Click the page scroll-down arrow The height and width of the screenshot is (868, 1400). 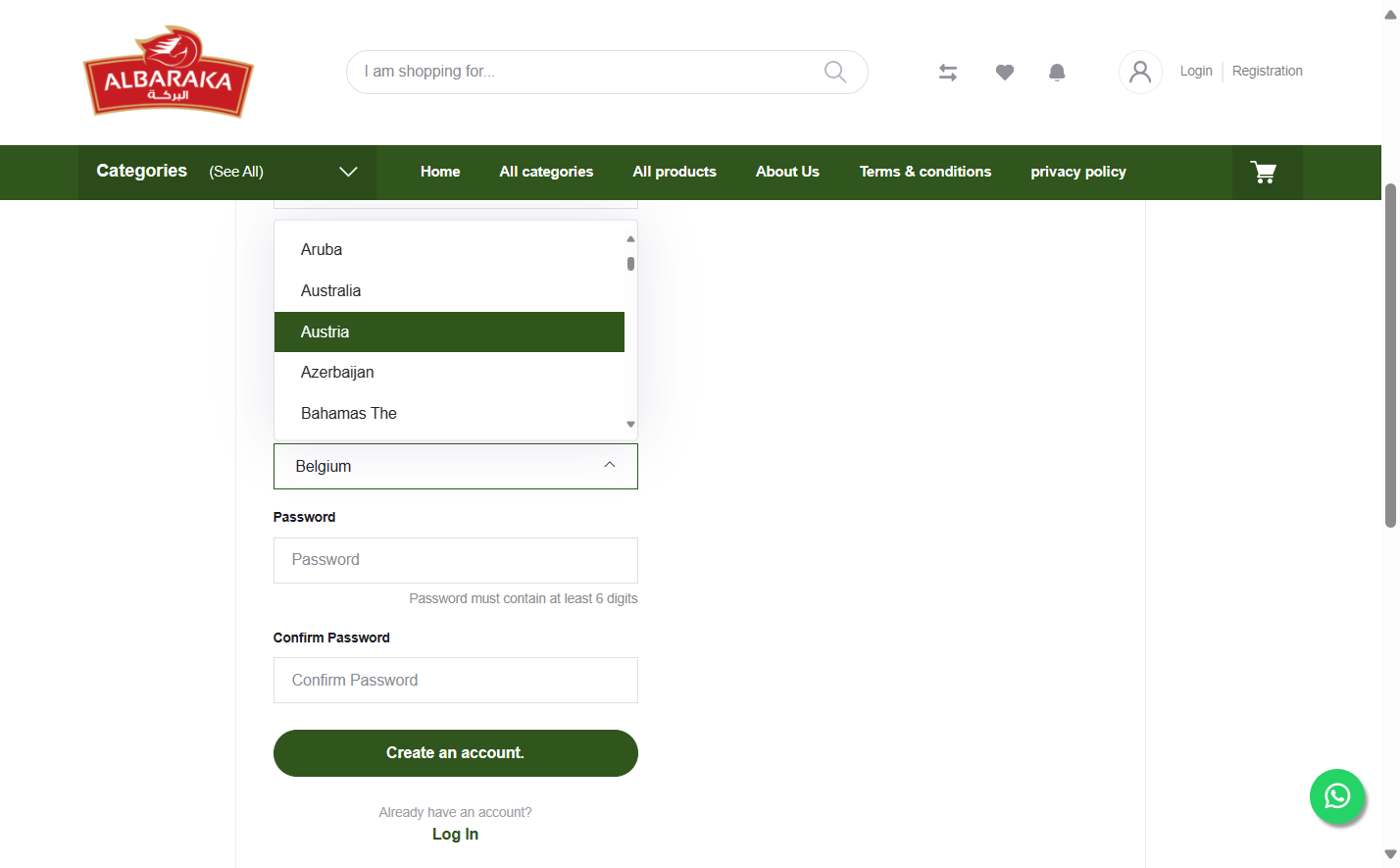[1390, 854]
